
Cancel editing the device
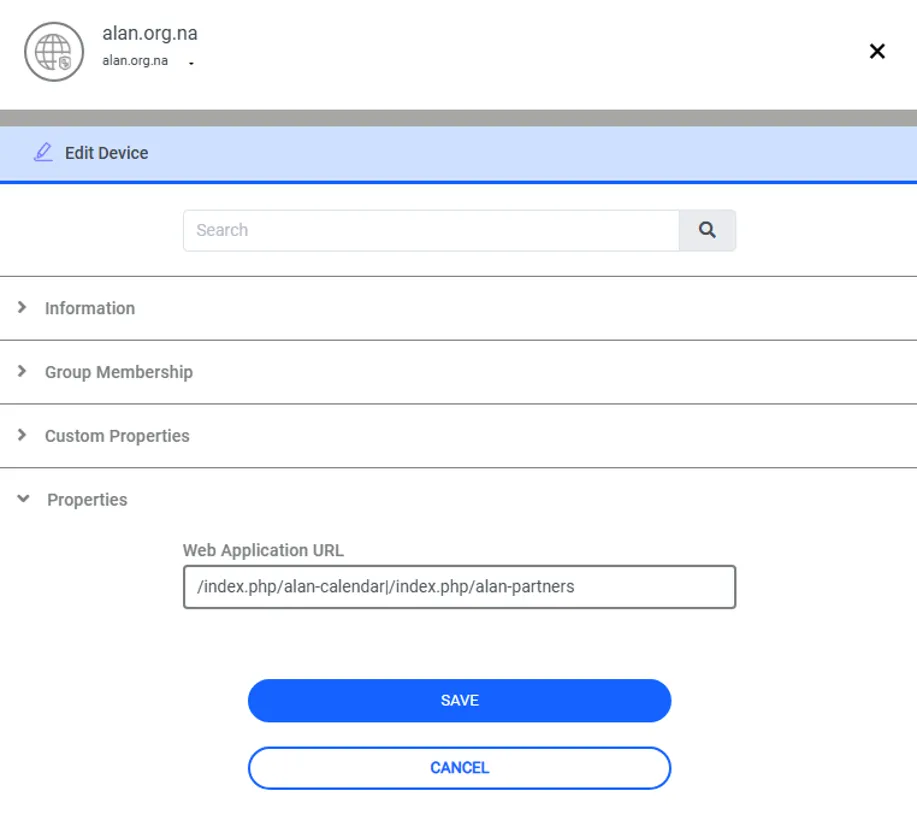pyautogui.click(x=459, y=768)
